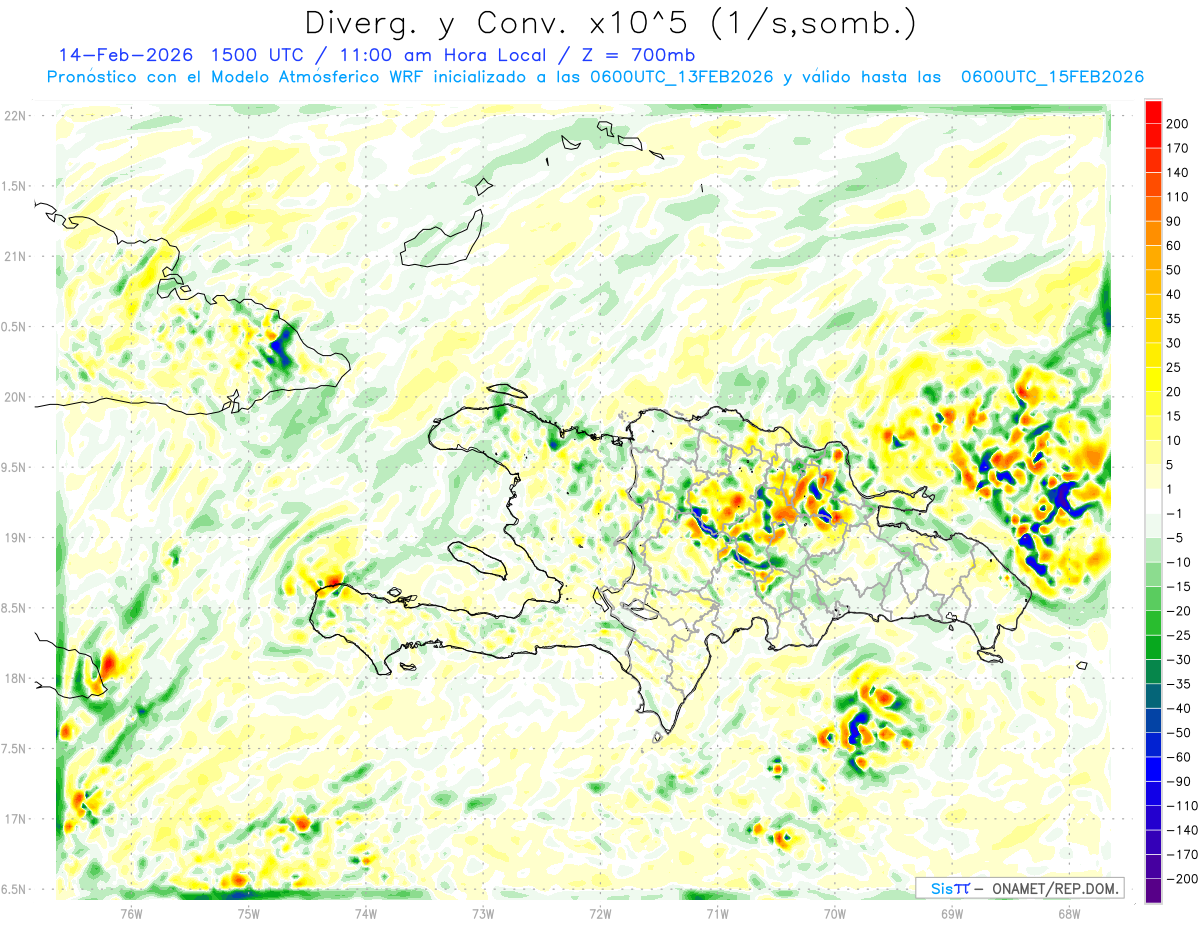Click the "76W" longitude label
The image size is (1200, 927).
click(131, 912)
